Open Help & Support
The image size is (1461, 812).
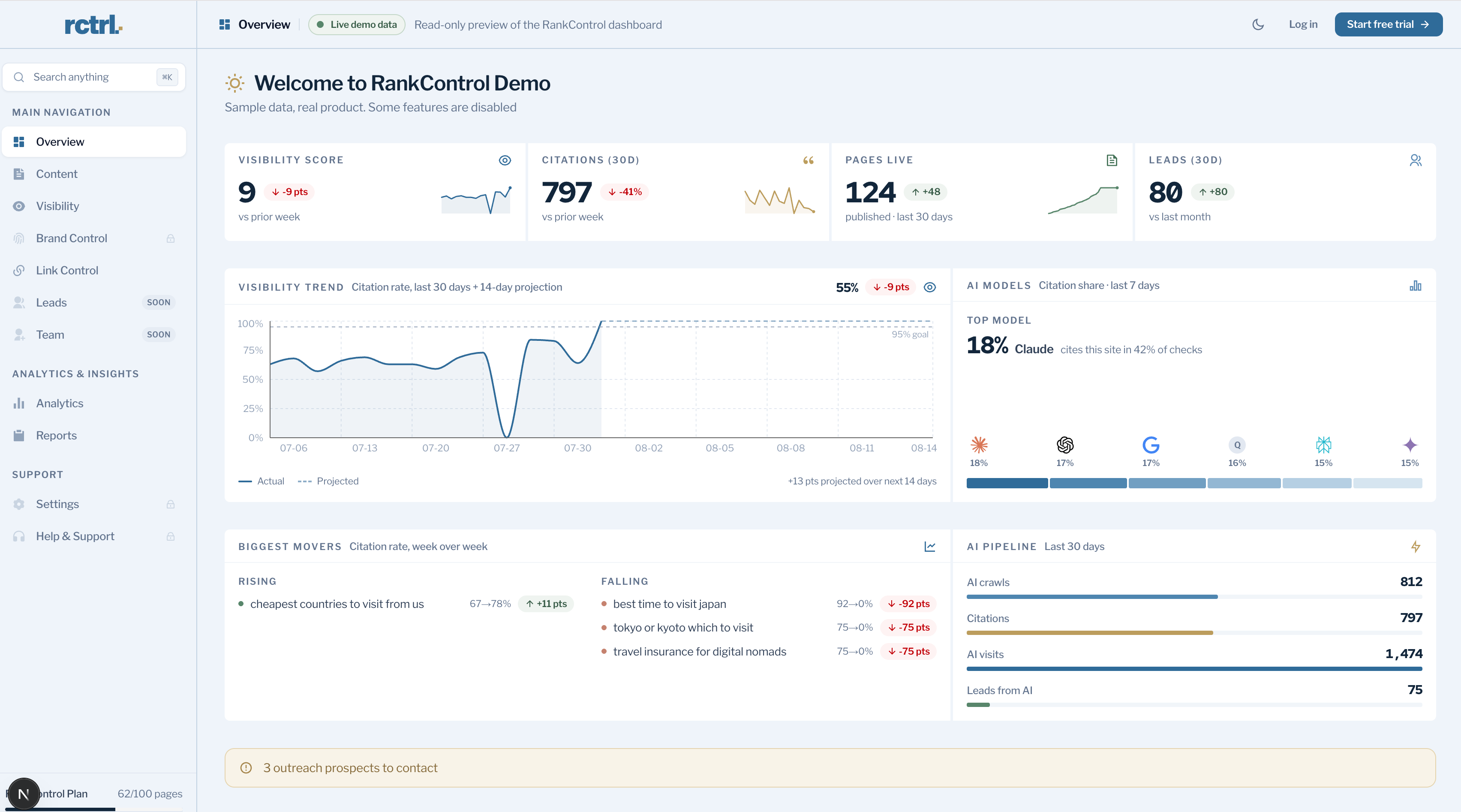[94, 536]
